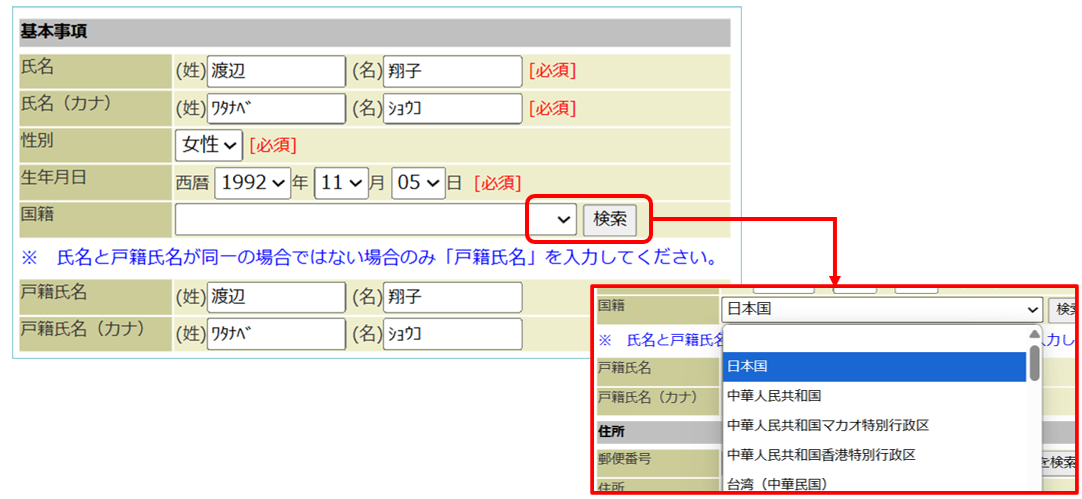
Task: Click the katakana surname field in 氏名（カナ）
Action: point(276,108)
